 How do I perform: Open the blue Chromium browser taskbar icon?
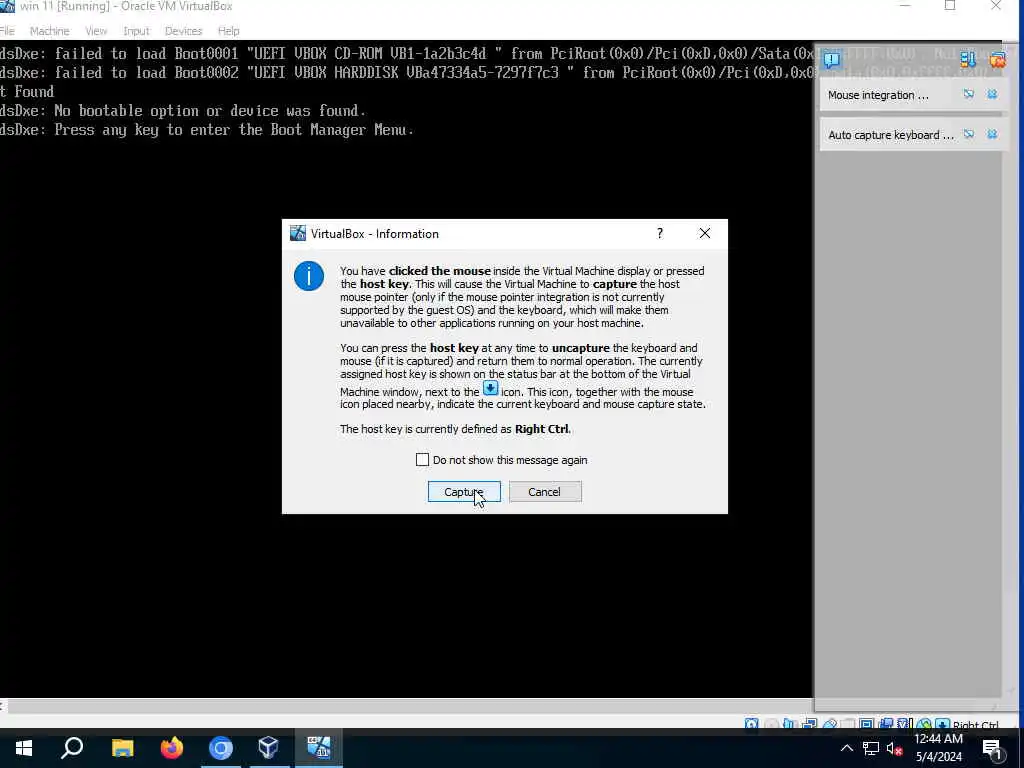point(221,748)
